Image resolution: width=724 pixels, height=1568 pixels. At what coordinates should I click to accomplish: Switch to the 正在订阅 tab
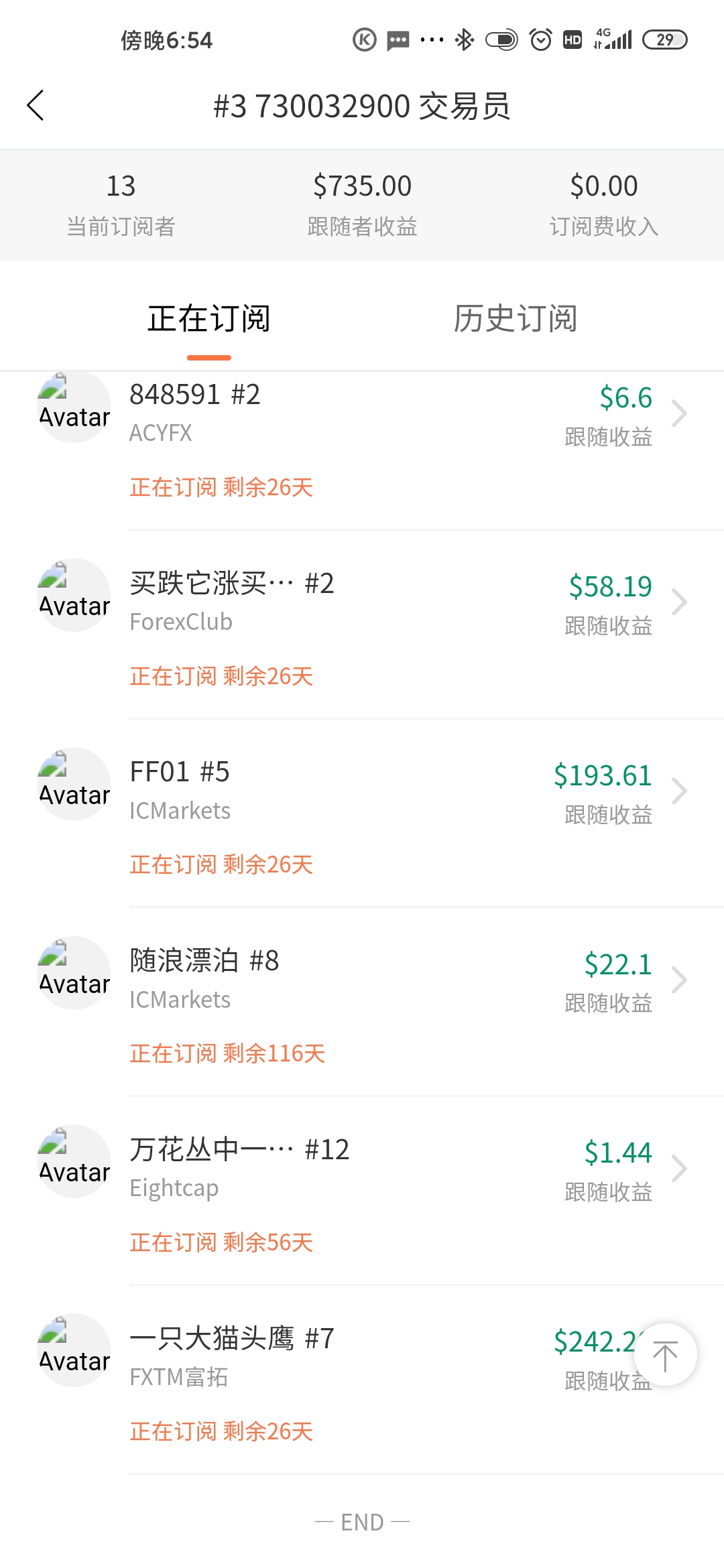[209, 319]
